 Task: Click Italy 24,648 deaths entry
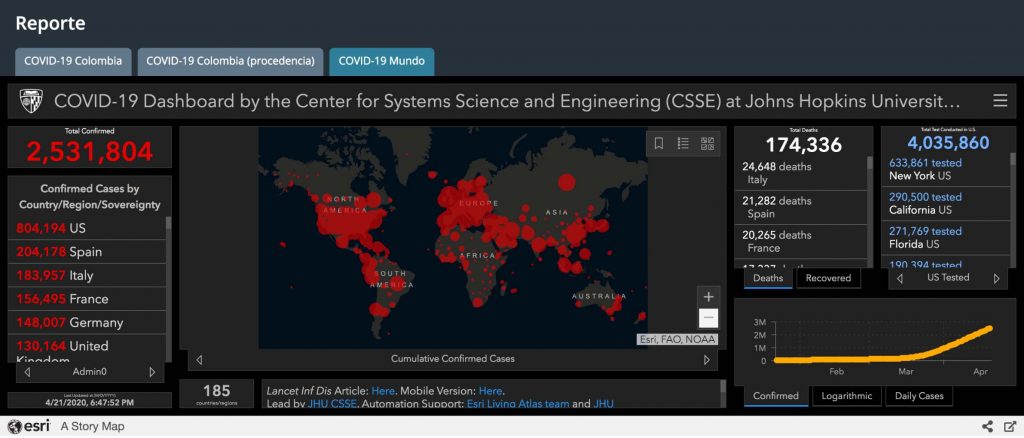(x=801, y=173)
